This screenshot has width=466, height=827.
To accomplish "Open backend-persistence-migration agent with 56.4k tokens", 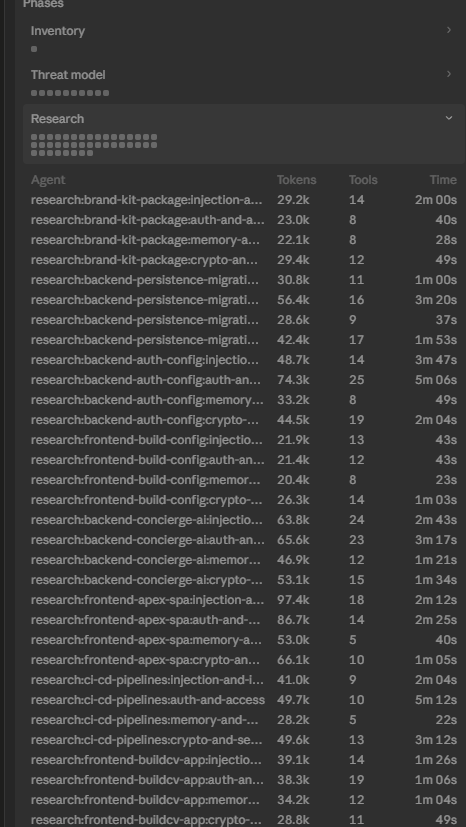I will (x=244, y=300).
